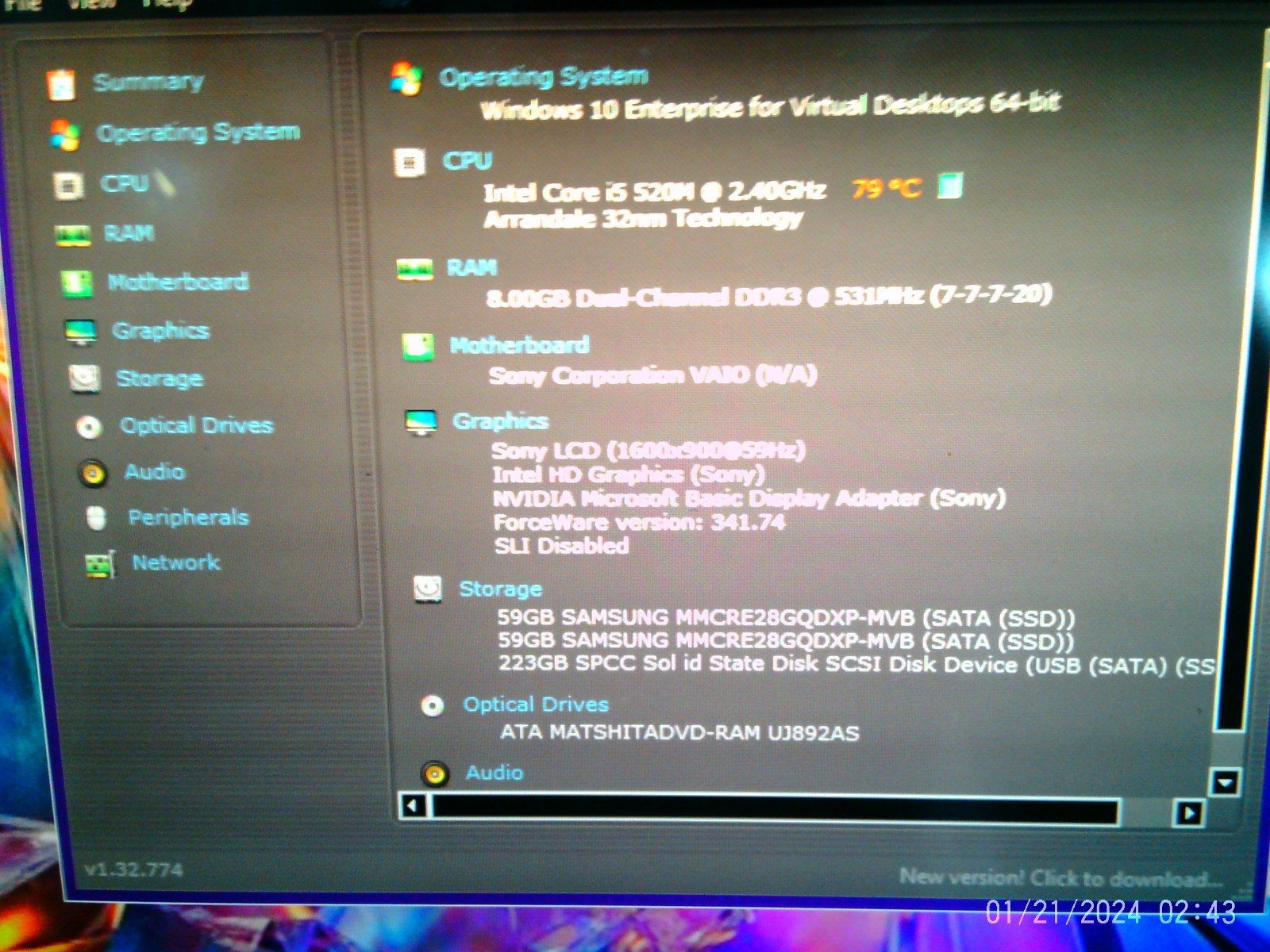Image resolution: width=1270 pixels, height=952 pixels.
Task: Click the RAM icon in summary pane
Action: coord(414,269)
